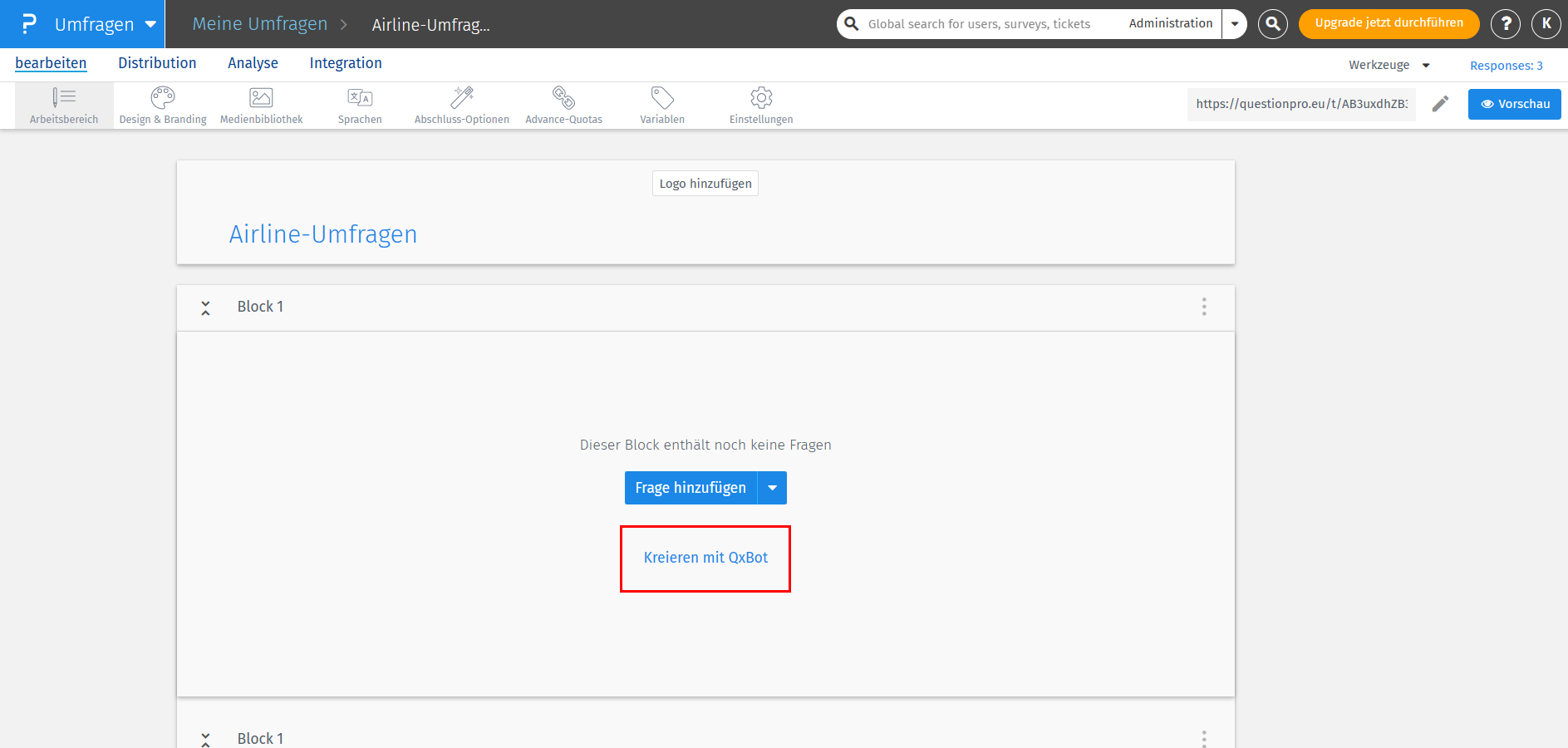Click the Vorschau preview button
1568x748 pixels.
coord(1514,104)
